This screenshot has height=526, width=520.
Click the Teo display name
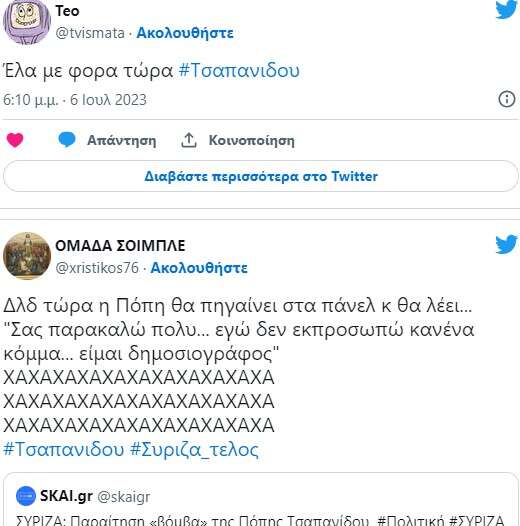tap(67, 11)
